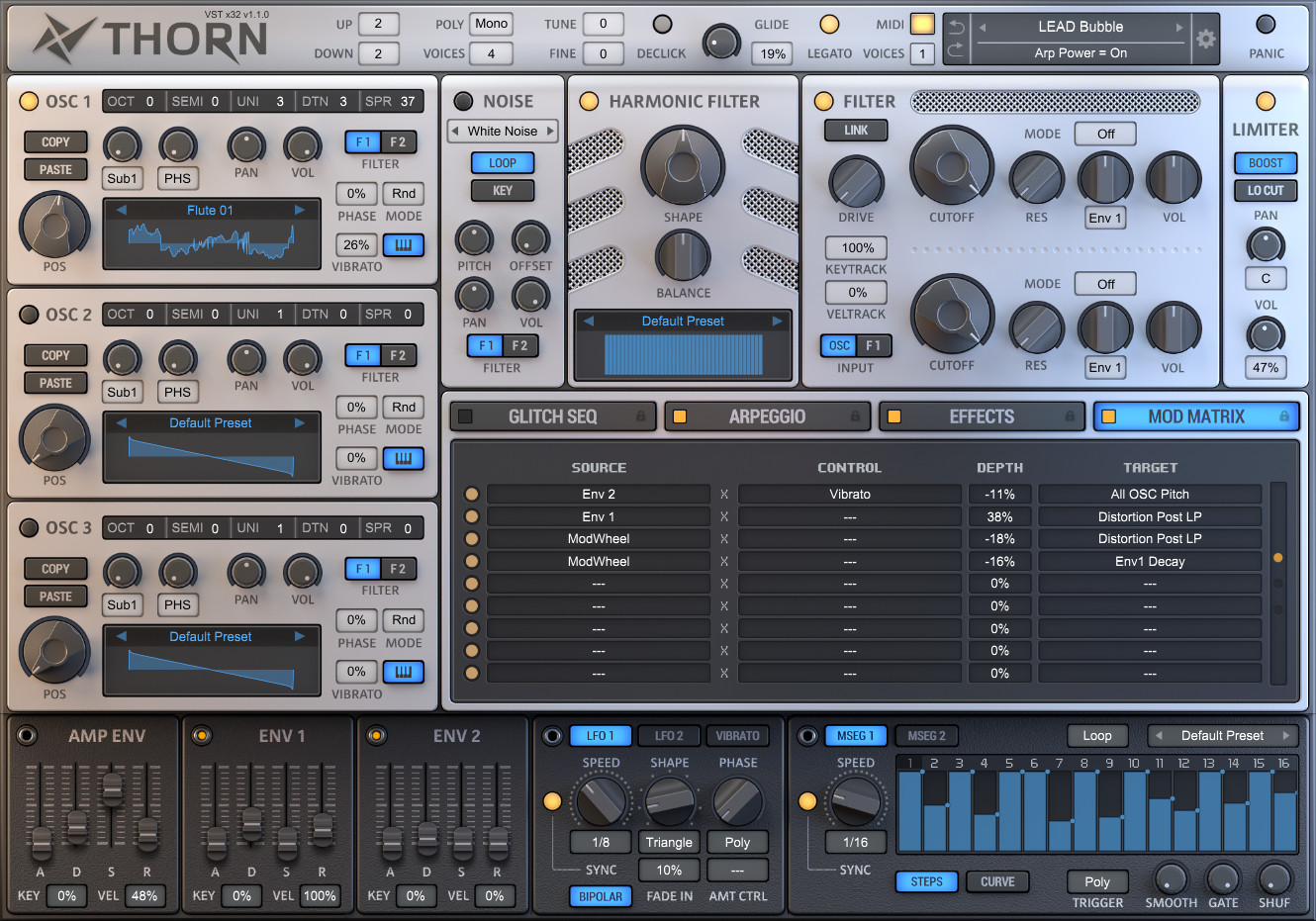Toggle AMP ENV power icon
The width and height of the screenshot is (1316, 921).
(x=27, y=735)
